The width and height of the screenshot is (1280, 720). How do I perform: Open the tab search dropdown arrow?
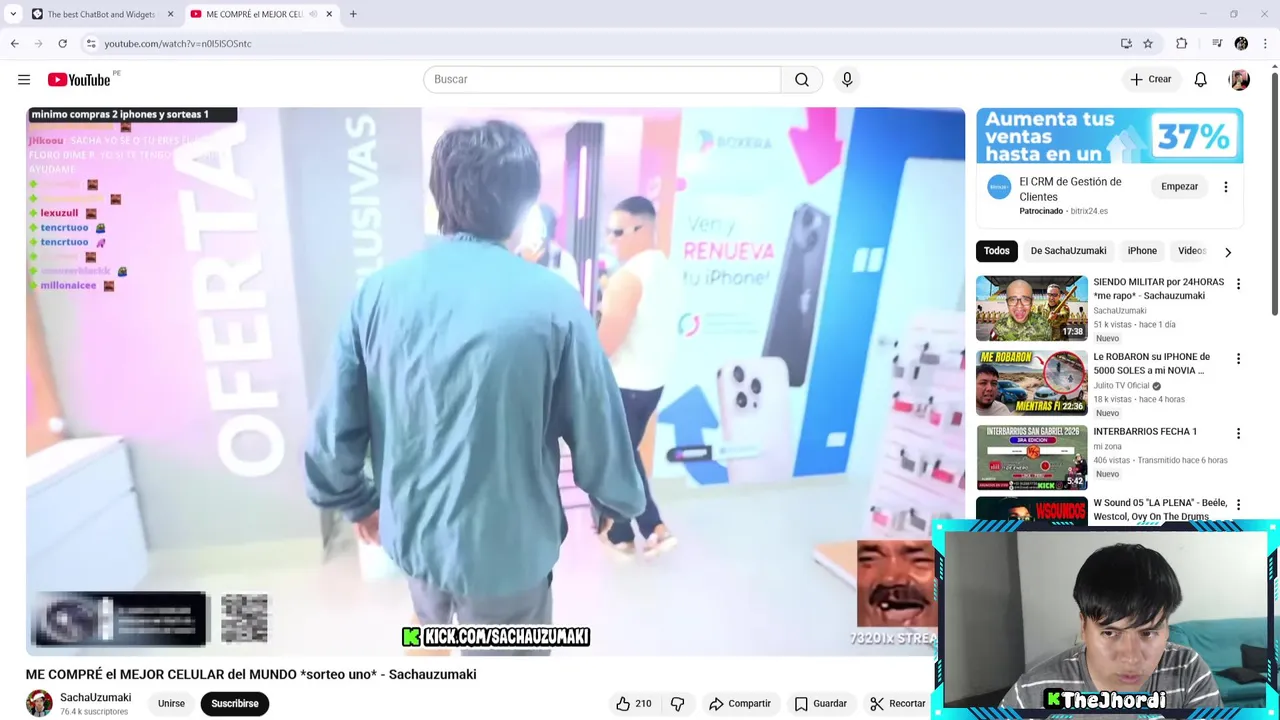point(13,14)
